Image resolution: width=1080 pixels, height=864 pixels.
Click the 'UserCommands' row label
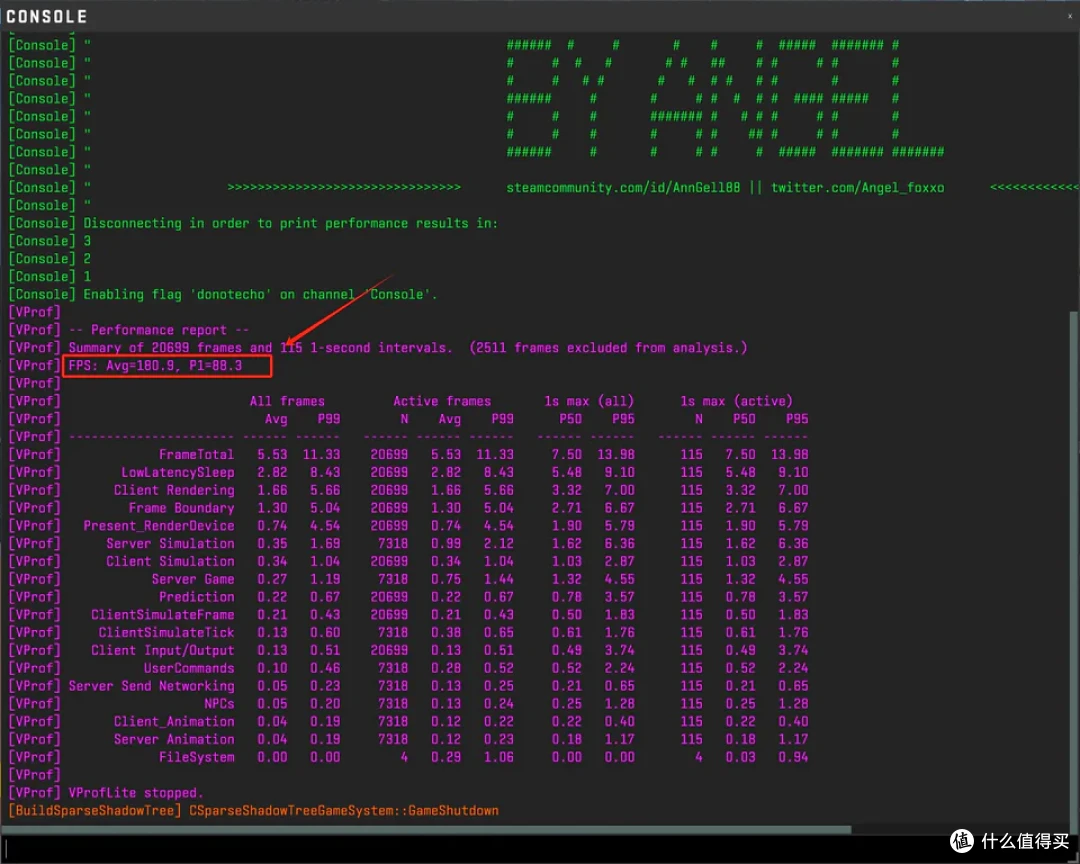click(x=189, y=669)
